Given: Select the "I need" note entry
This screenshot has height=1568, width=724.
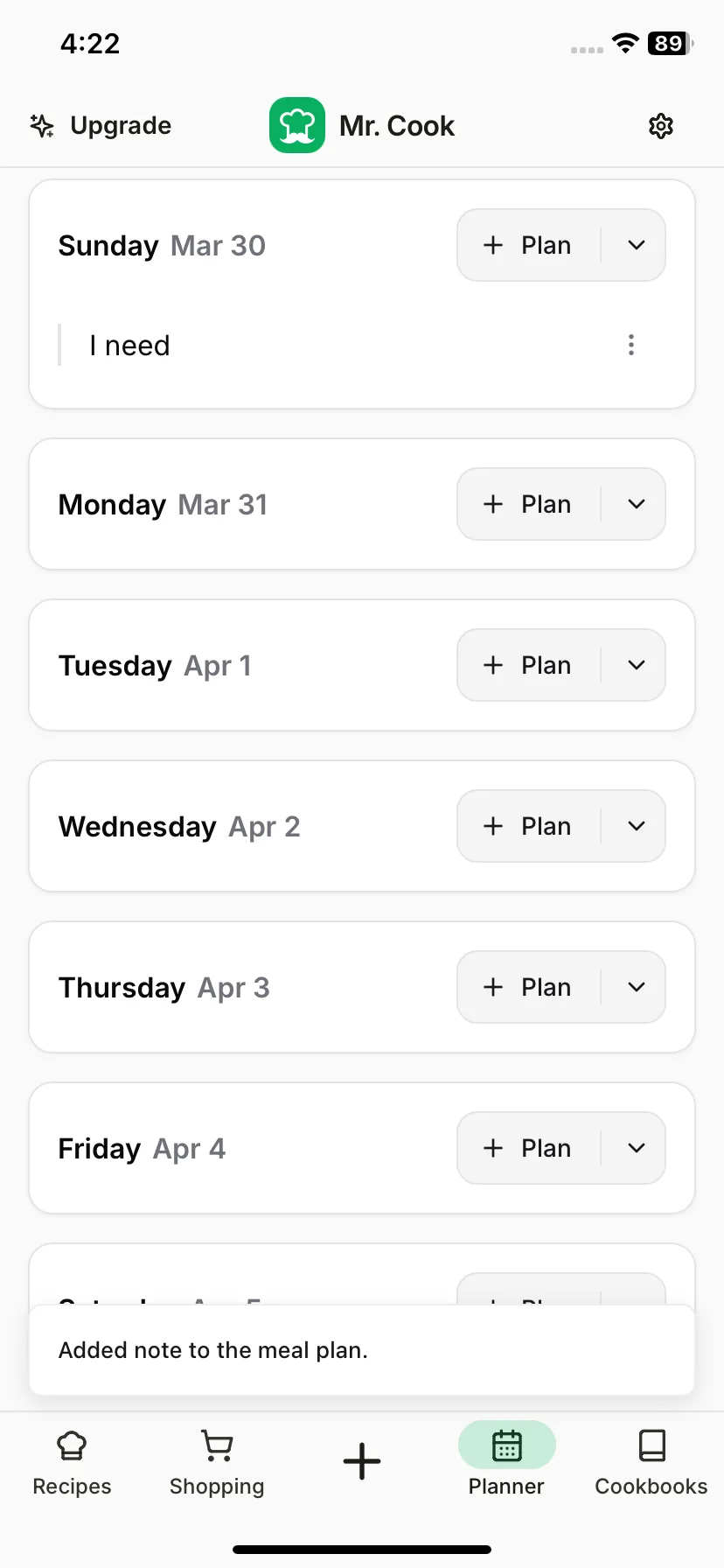Looking at the screenshot, I should [129, 346].
